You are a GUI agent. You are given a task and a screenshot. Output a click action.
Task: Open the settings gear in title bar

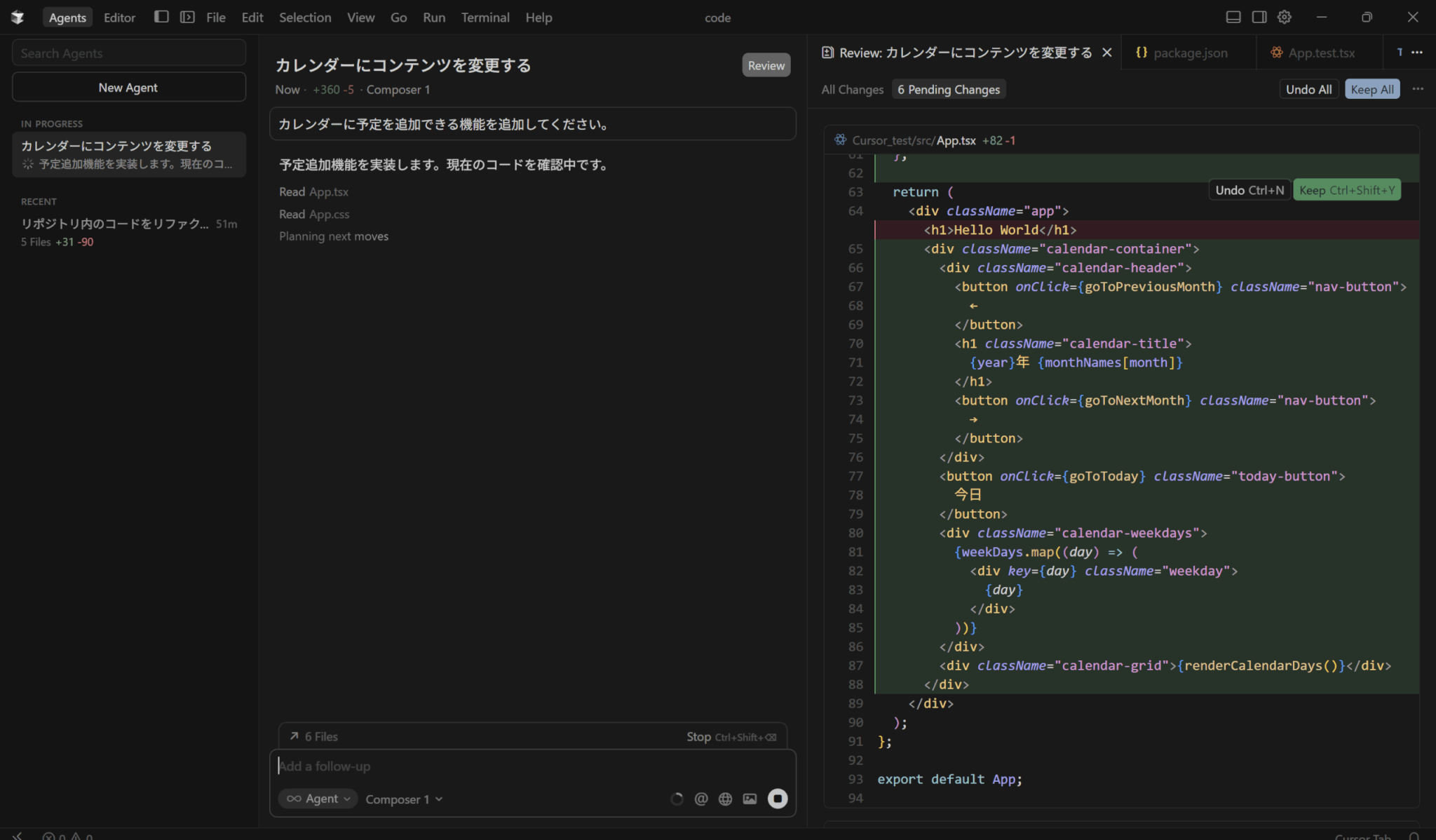pyautogui.click(x=1284, y=17)
